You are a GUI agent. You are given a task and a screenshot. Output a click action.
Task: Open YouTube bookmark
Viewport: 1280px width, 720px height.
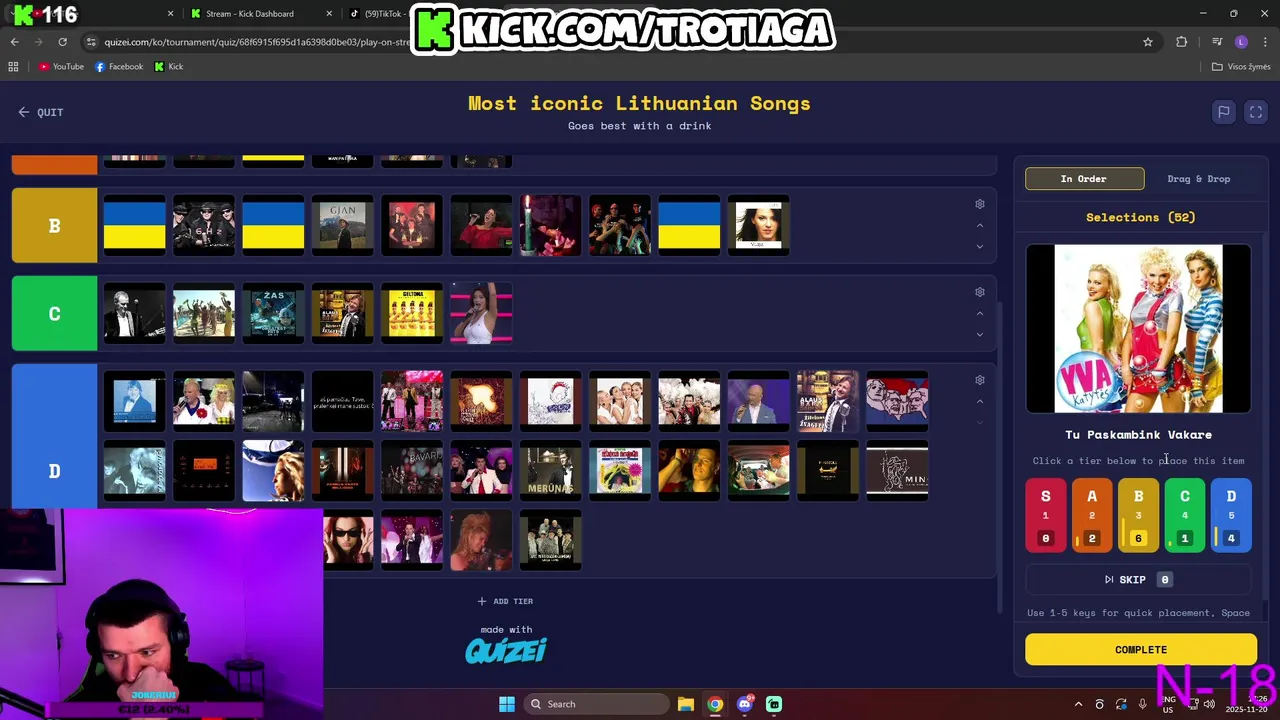click(x=61, y=67)
